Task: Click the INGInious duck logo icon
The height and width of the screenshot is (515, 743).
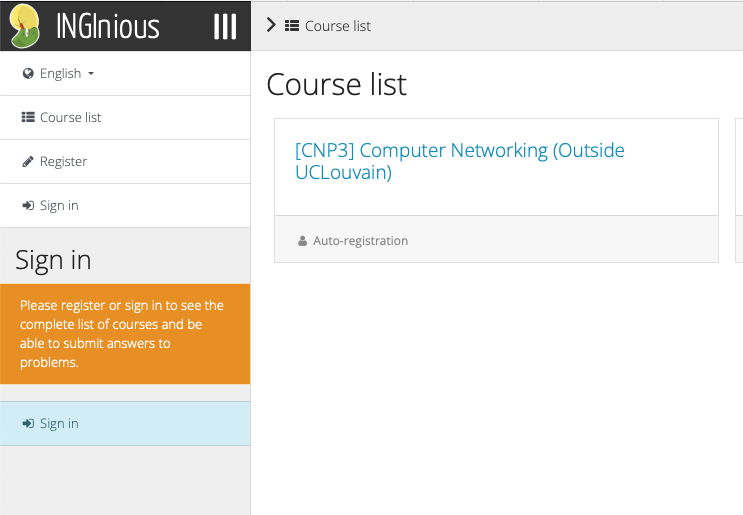Action: pos(25,26)
